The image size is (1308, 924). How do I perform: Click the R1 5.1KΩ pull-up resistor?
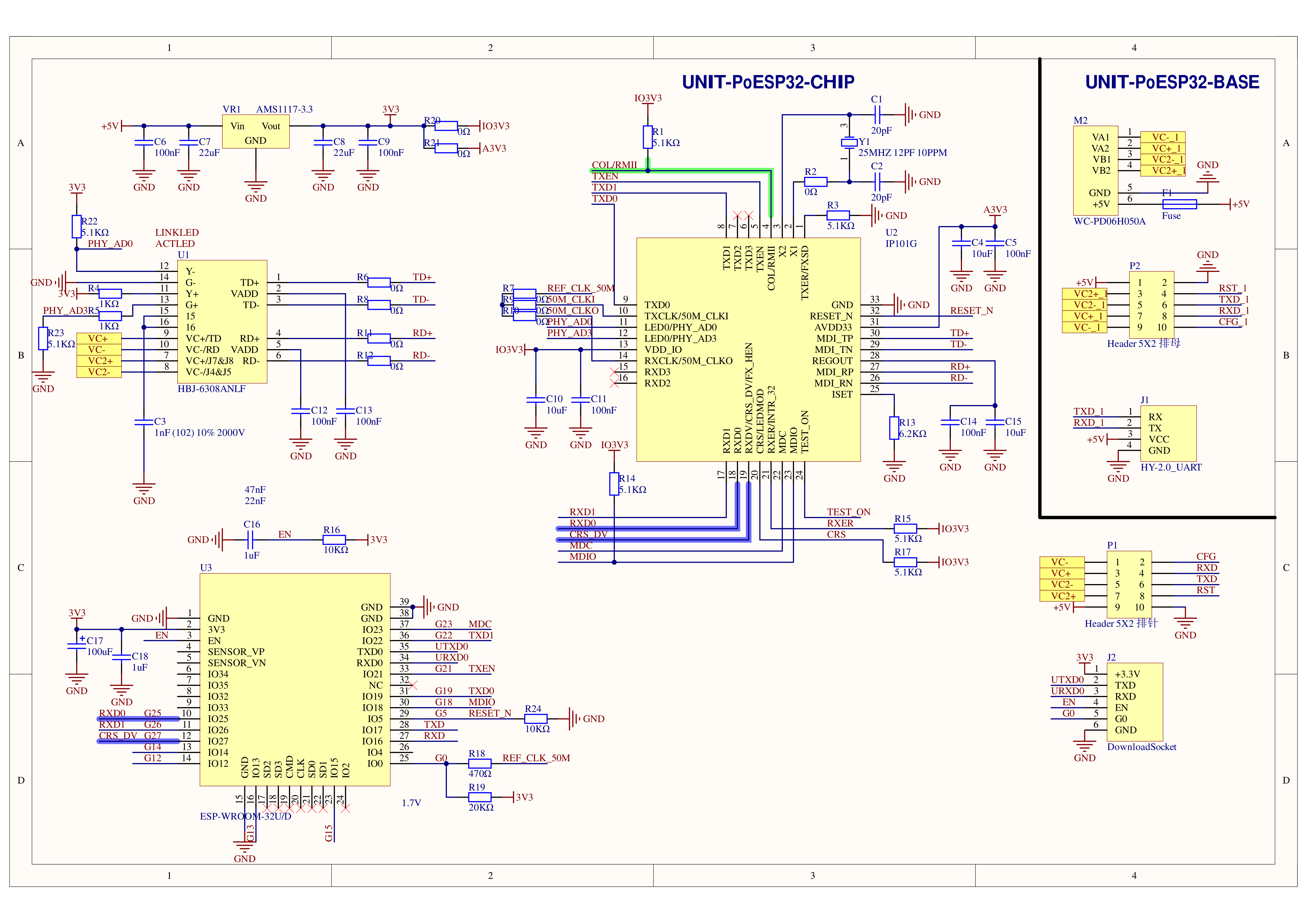tap(648, 137)
